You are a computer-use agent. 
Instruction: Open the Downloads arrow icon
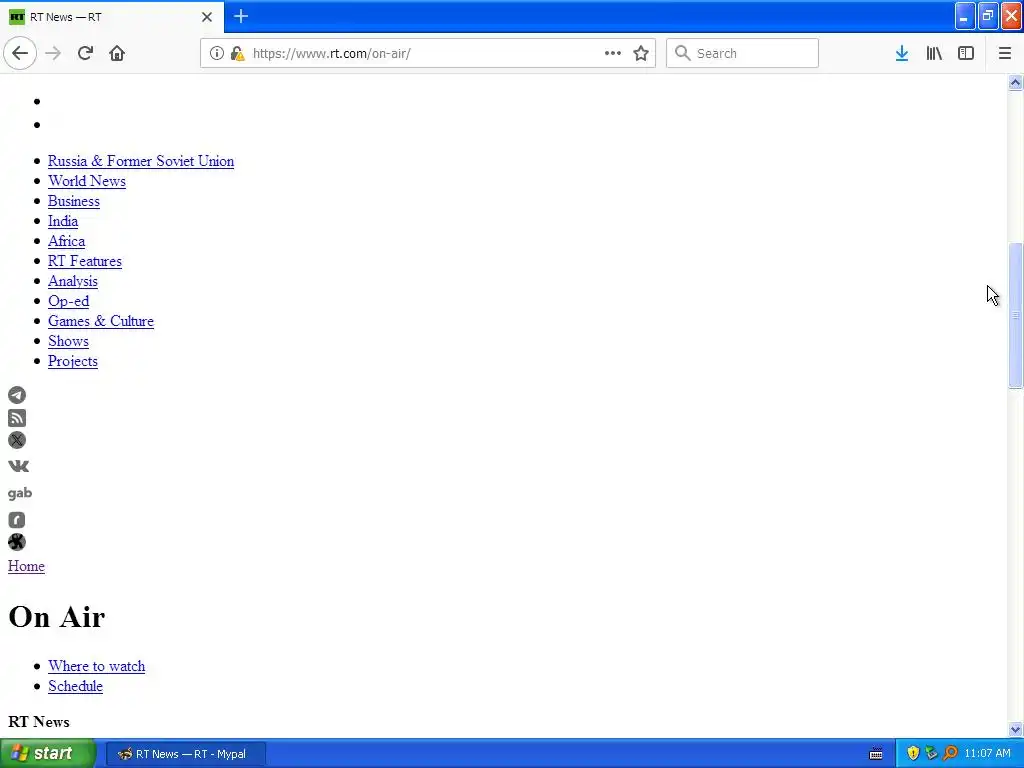pyautogui.click(x=902, y=53)
